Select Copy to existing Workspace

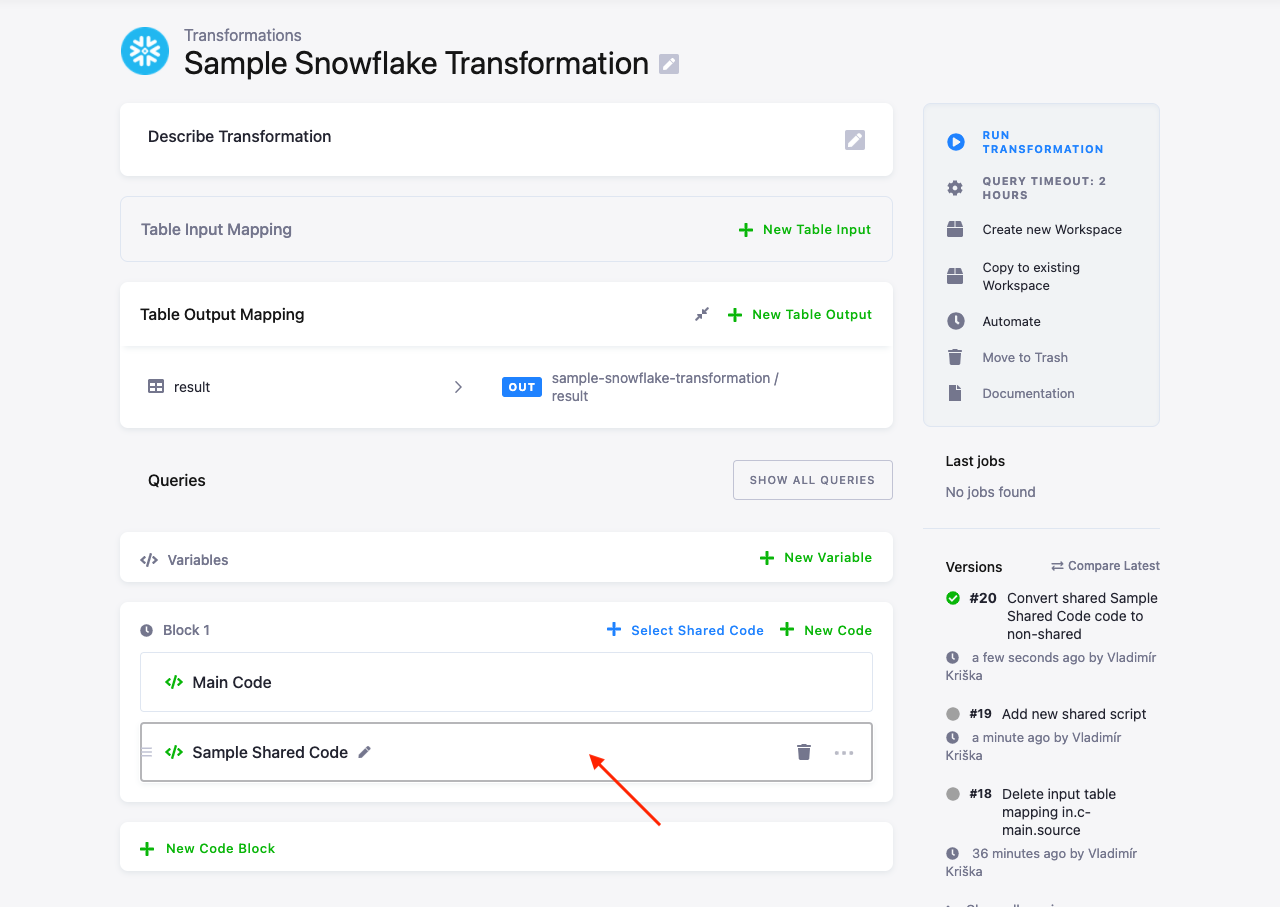point(1031,276)
